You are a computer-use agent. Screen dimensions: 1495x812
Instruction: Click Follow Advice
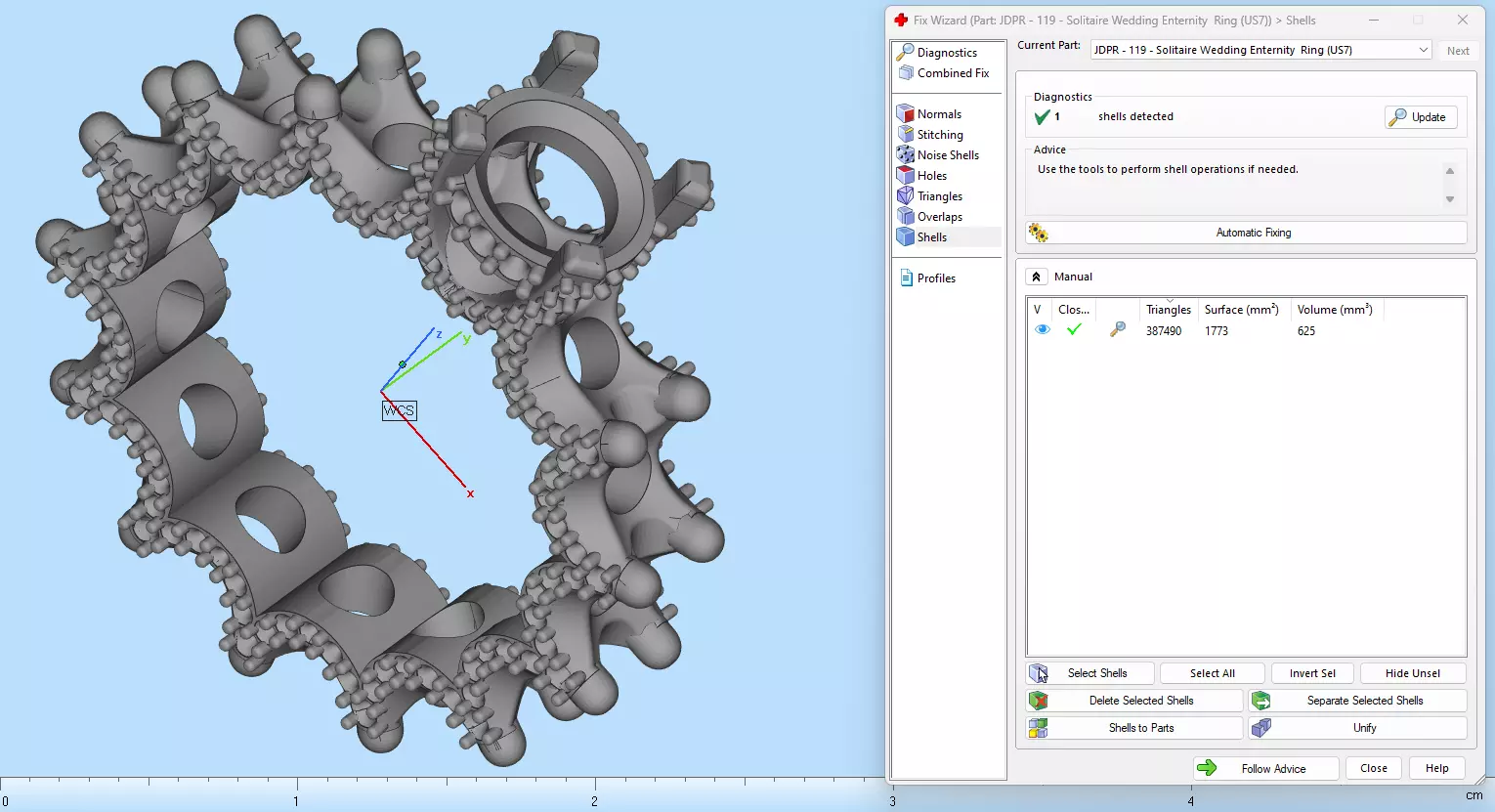point(1265,768)
